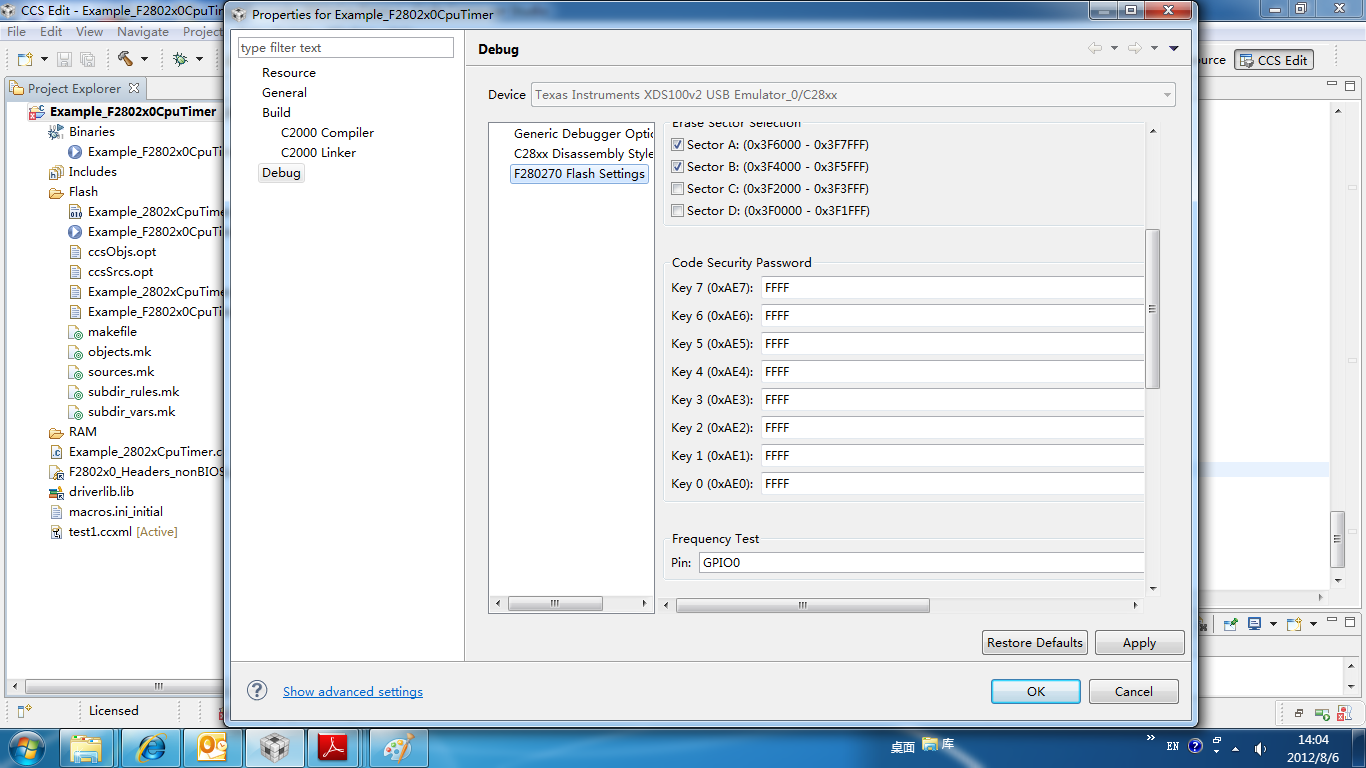Click the driverlib.lib file icon

click(57, 492)
